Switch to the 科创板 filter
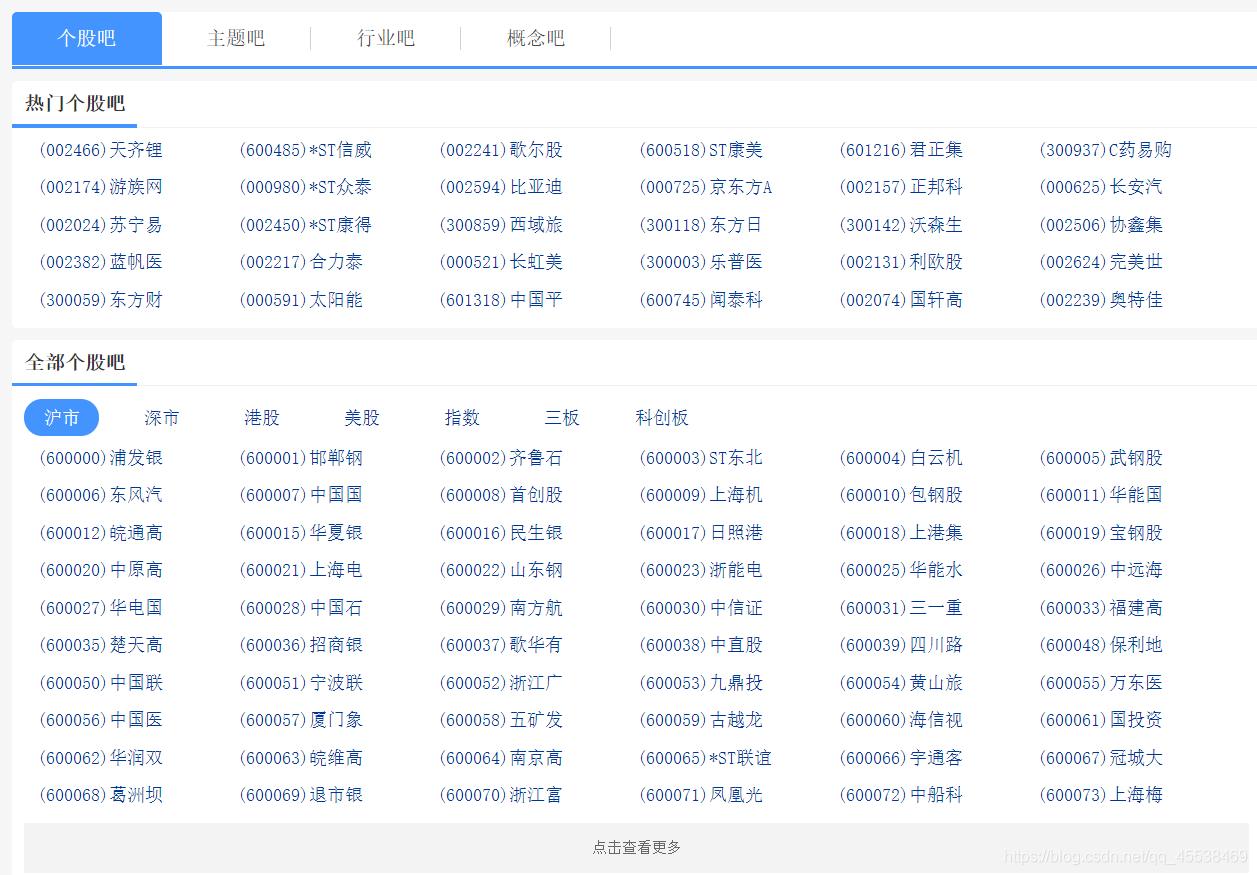 pos(662,418)
